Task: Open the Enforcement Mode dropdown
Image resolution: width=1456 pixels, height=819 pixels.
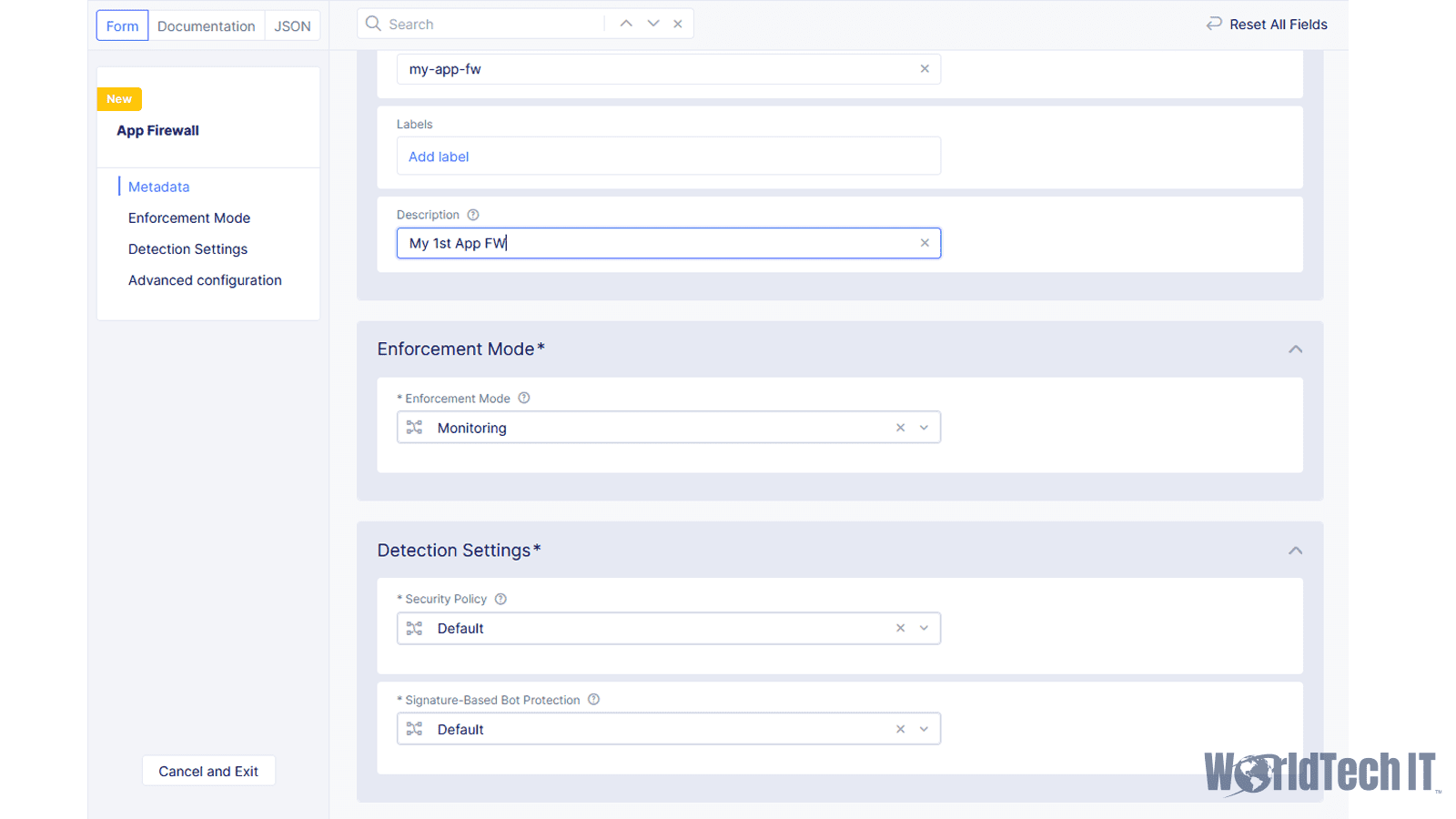Action: tap(924, 427)
